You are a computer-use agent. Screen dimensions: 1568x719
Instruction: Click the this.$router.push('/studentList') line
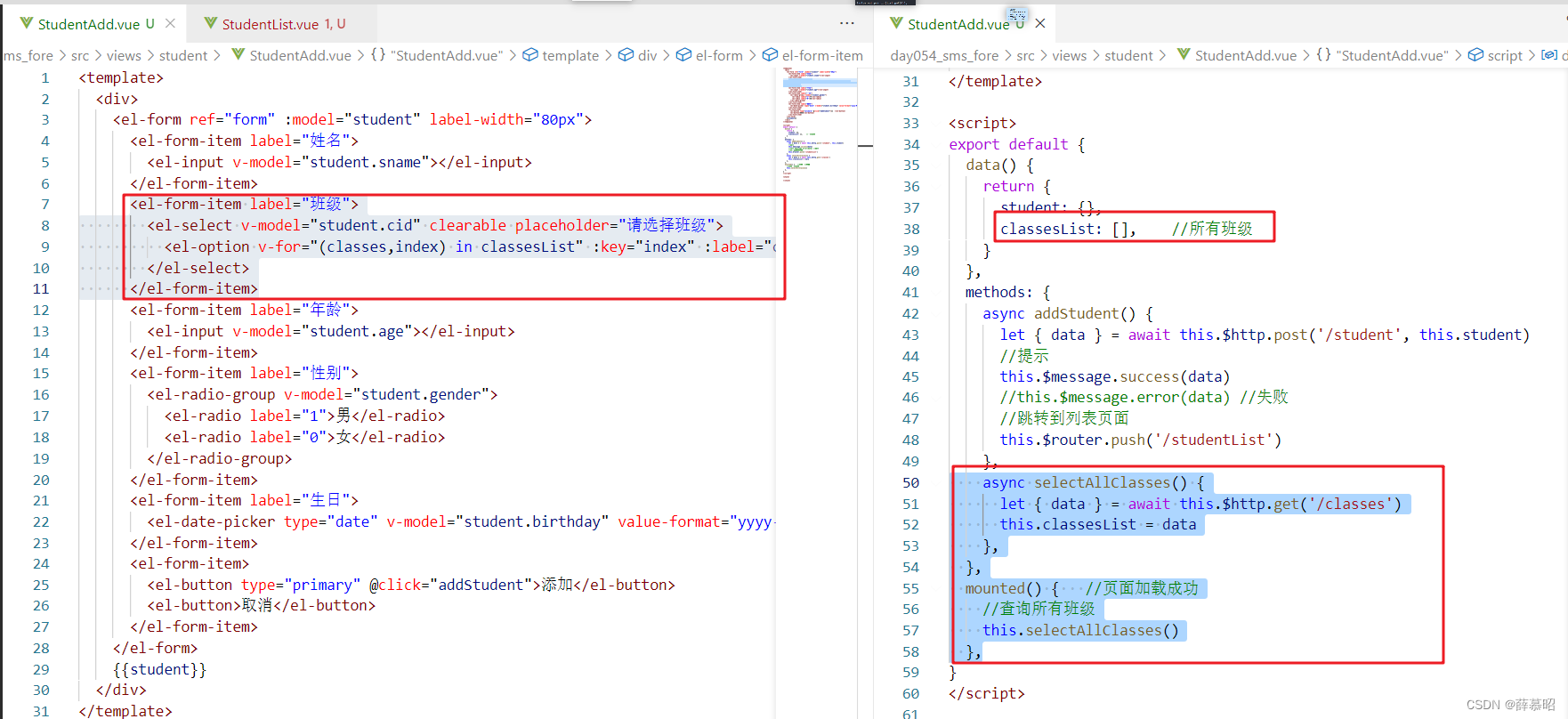tap(1140, 440)
